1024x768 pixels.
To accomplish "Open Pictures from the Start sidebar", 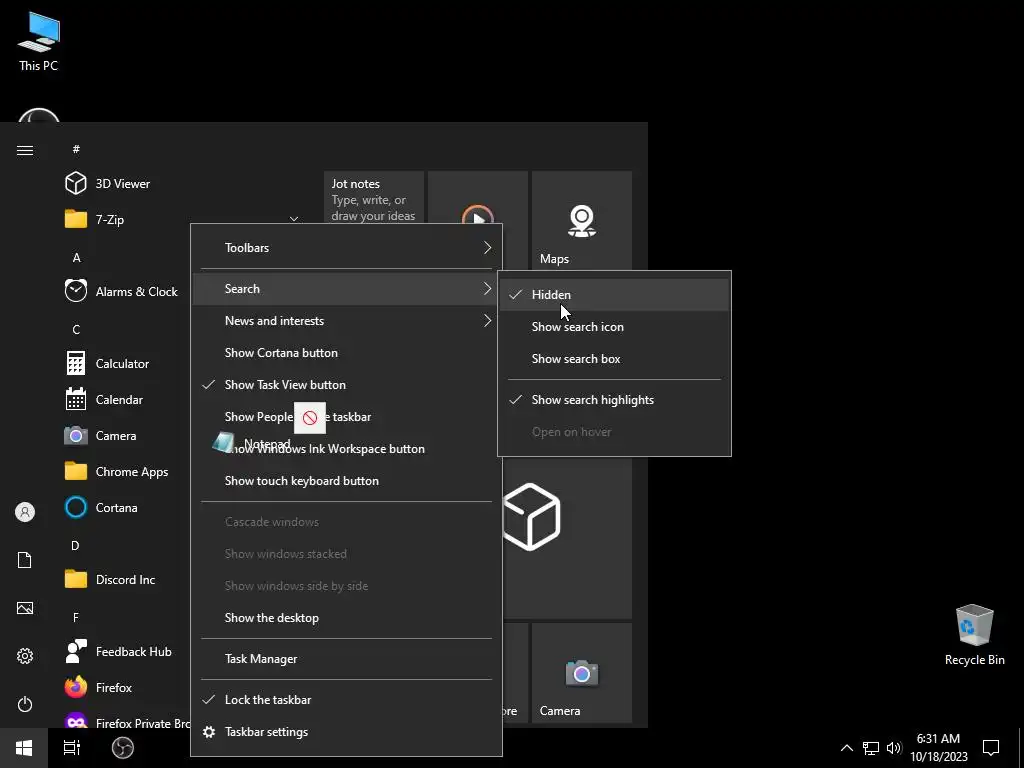I will click(x=25, y=608).
